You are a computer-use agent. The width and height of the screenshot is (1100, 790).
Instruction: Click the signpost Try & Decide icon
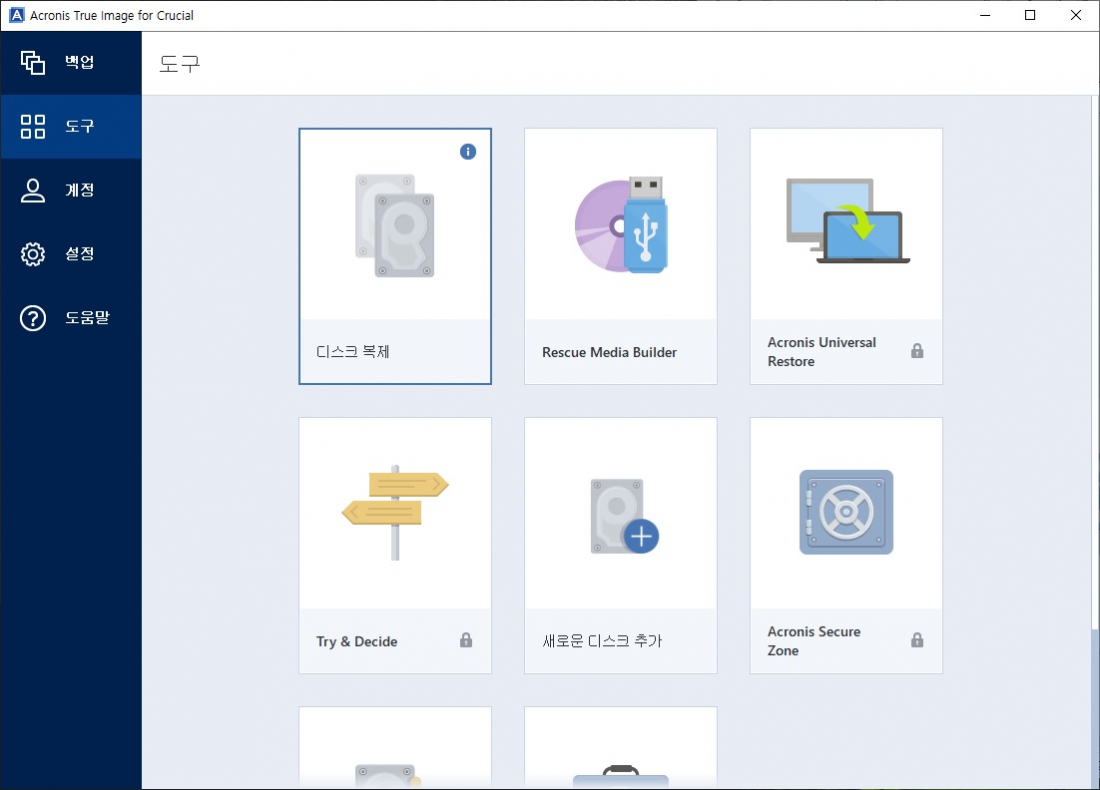click(x=395, y=512)
